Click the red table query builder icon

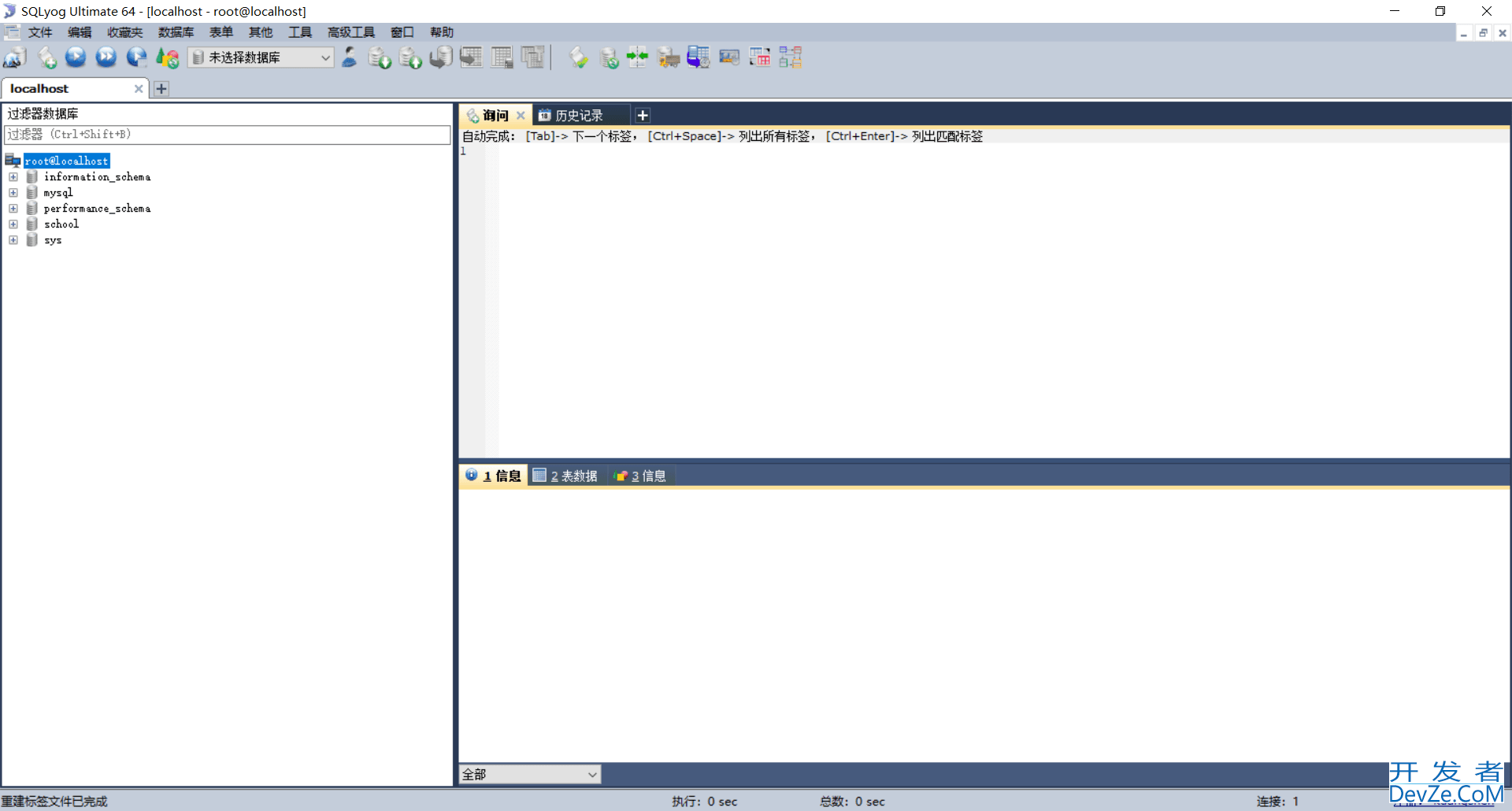[x=760, y=57]
